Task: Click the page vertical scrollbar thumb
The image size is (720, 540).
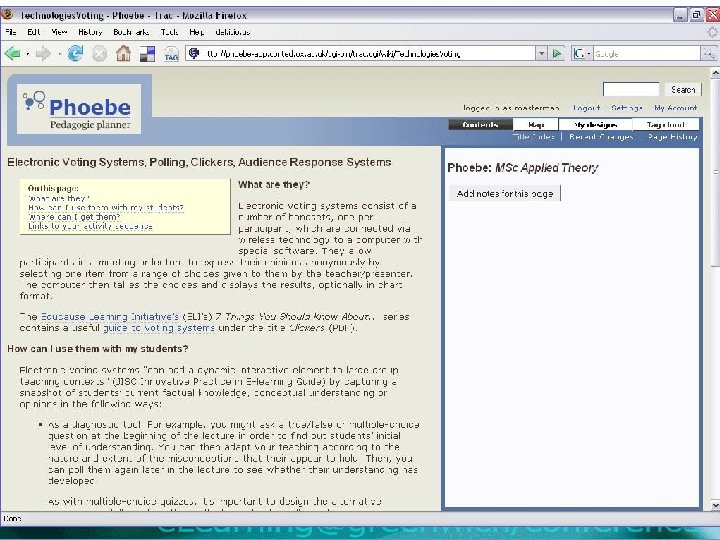Action: click(x=715, y=172)
